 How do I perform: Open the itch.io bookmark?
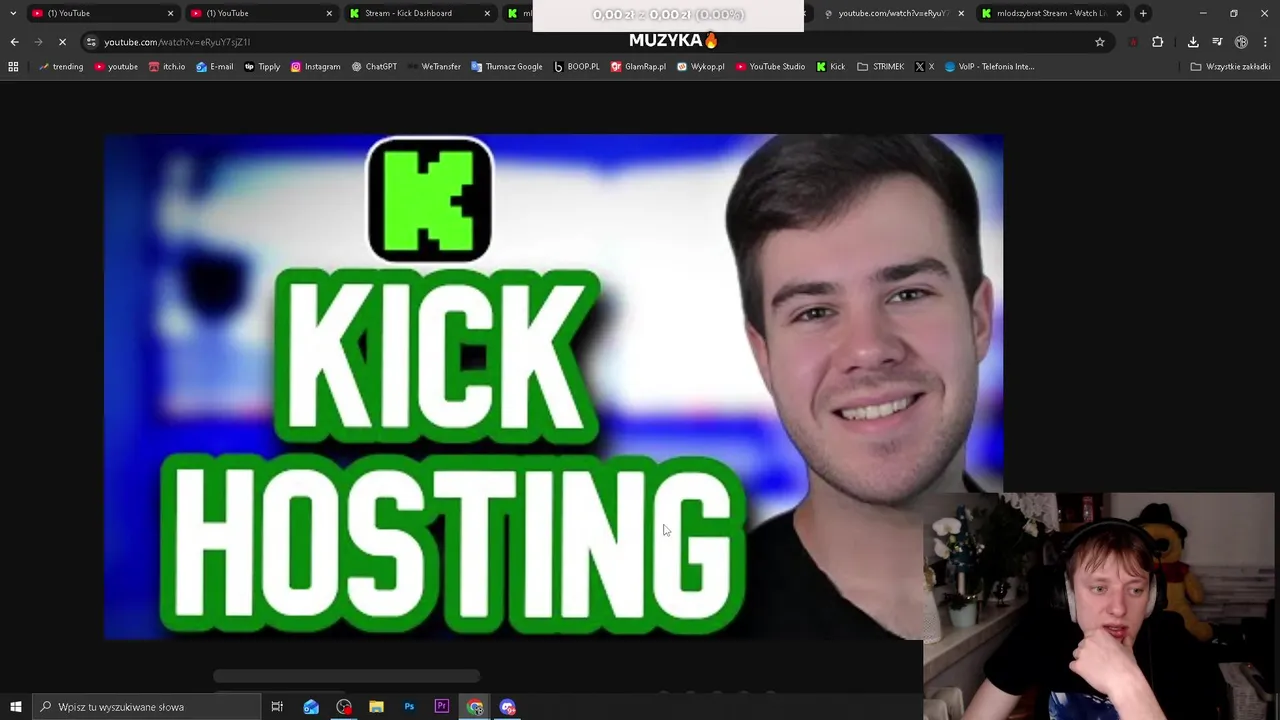pos(167,67)
